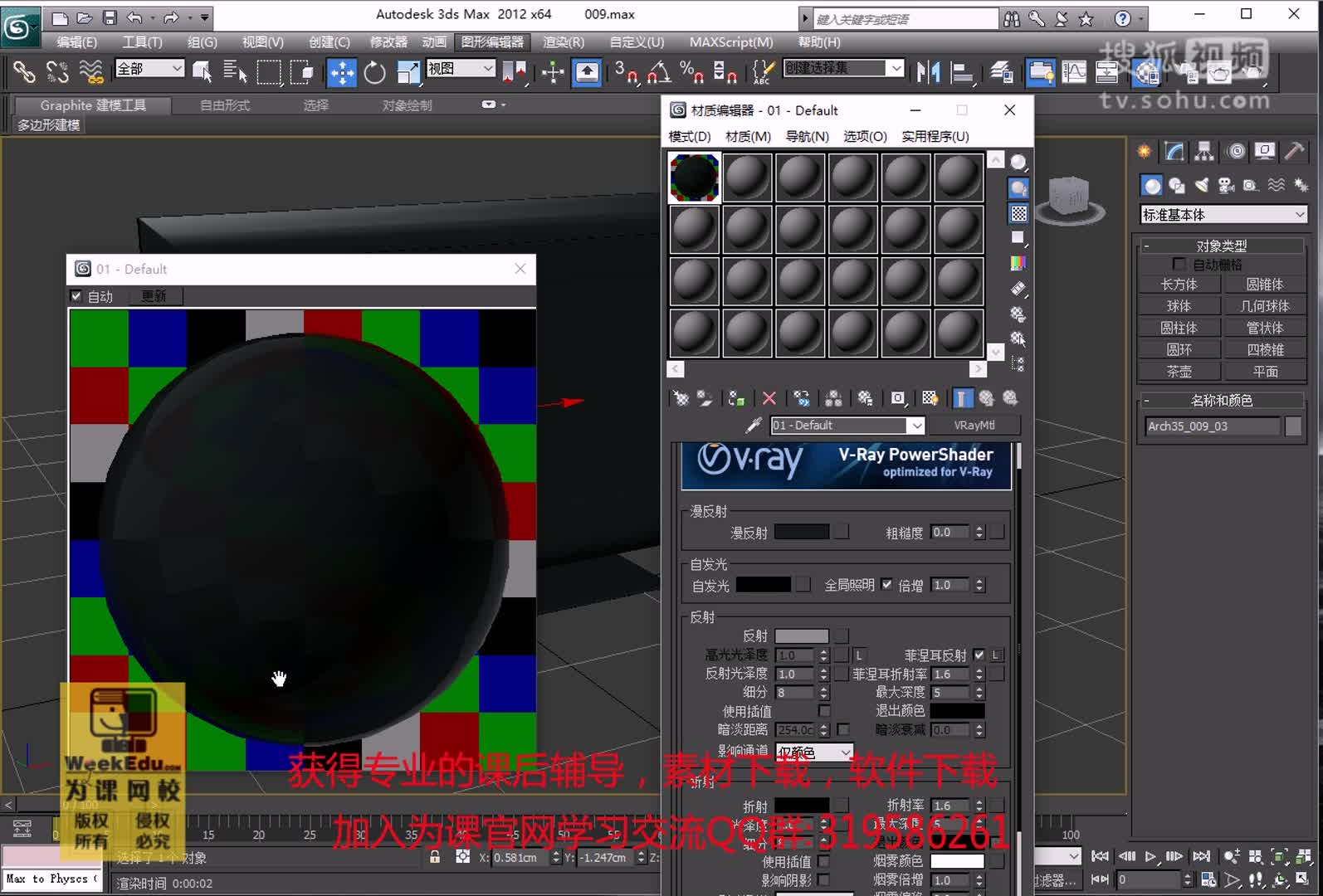
Task: Click the Save File icon in quick access bar
Action: click(110, 17)
